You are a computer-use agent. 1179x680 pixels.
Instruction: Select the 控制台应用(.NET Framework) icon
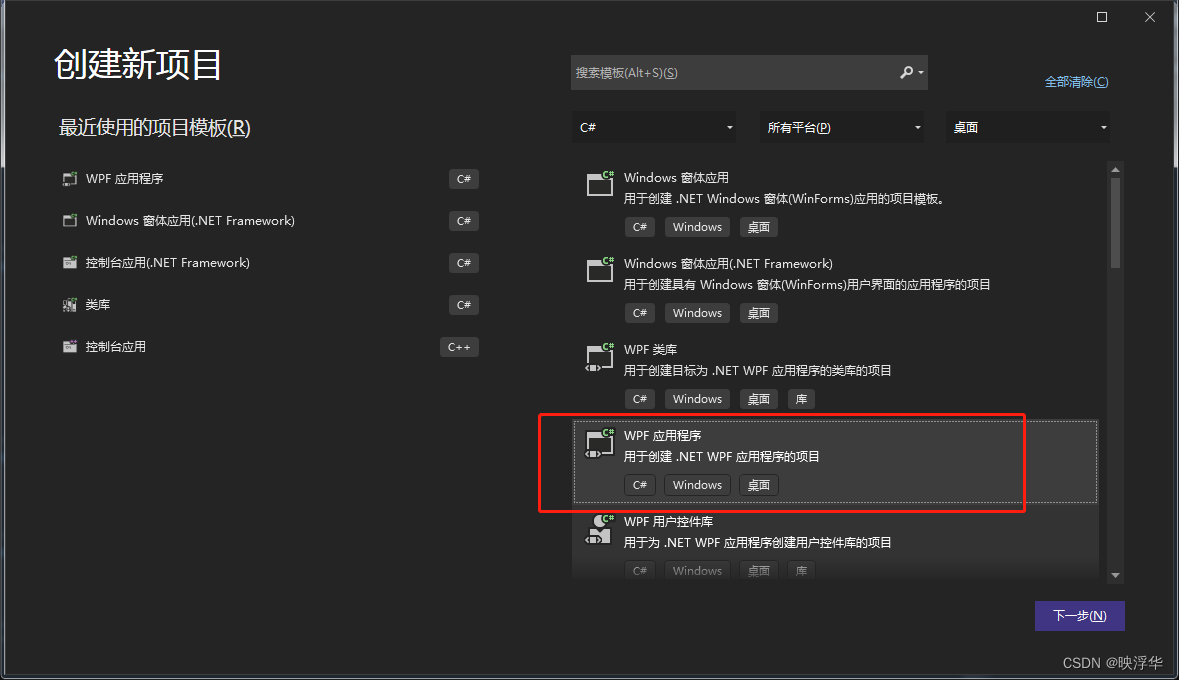click(x=69, y=262)
